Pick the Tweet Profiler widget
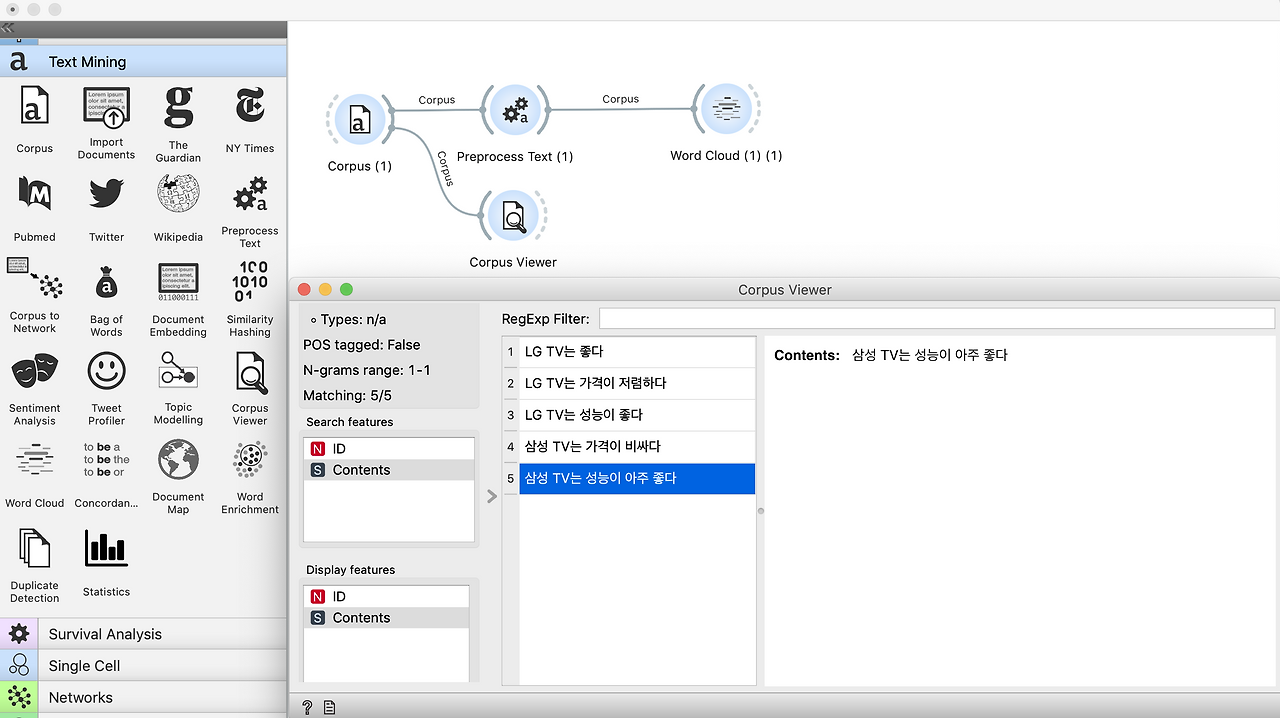 [x=106, y=387]
